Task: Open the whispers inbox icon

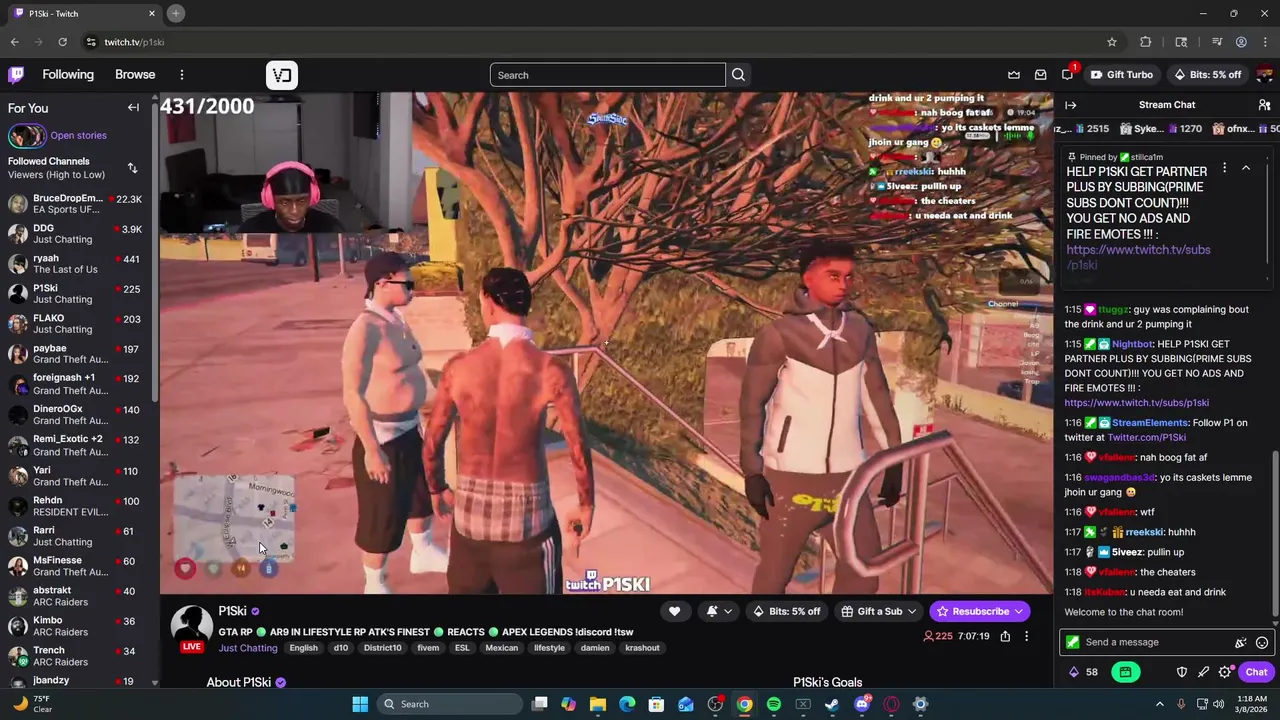Action: pos(1041,75)
